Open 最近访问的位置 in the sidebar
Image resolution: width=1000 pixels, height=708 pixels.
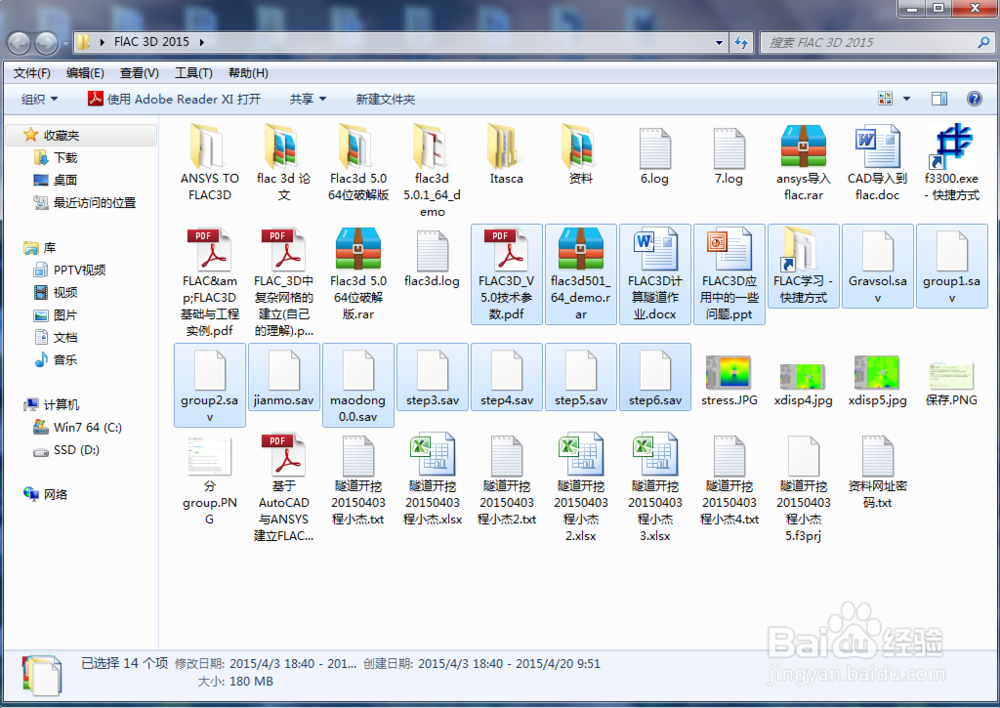(x=84, y=203)
